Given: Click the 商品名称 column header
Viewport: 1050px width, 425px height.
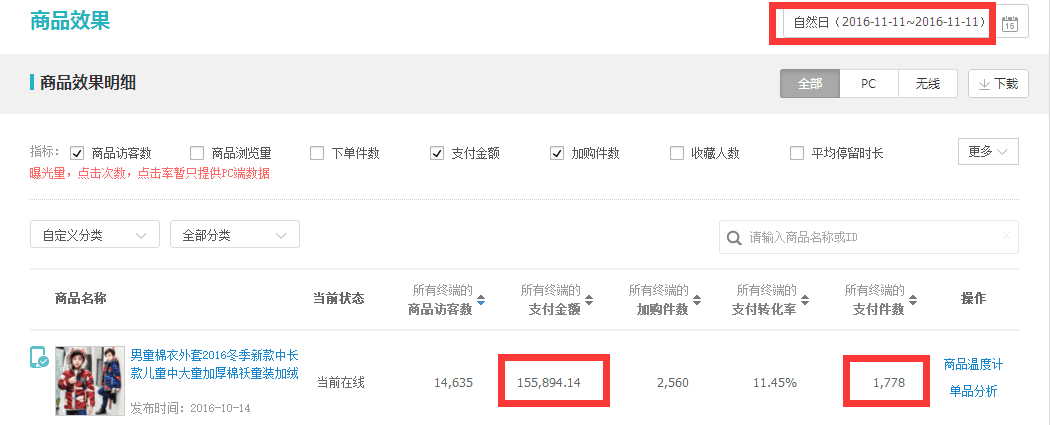Looking at the screenshot, I should (80, 299).
